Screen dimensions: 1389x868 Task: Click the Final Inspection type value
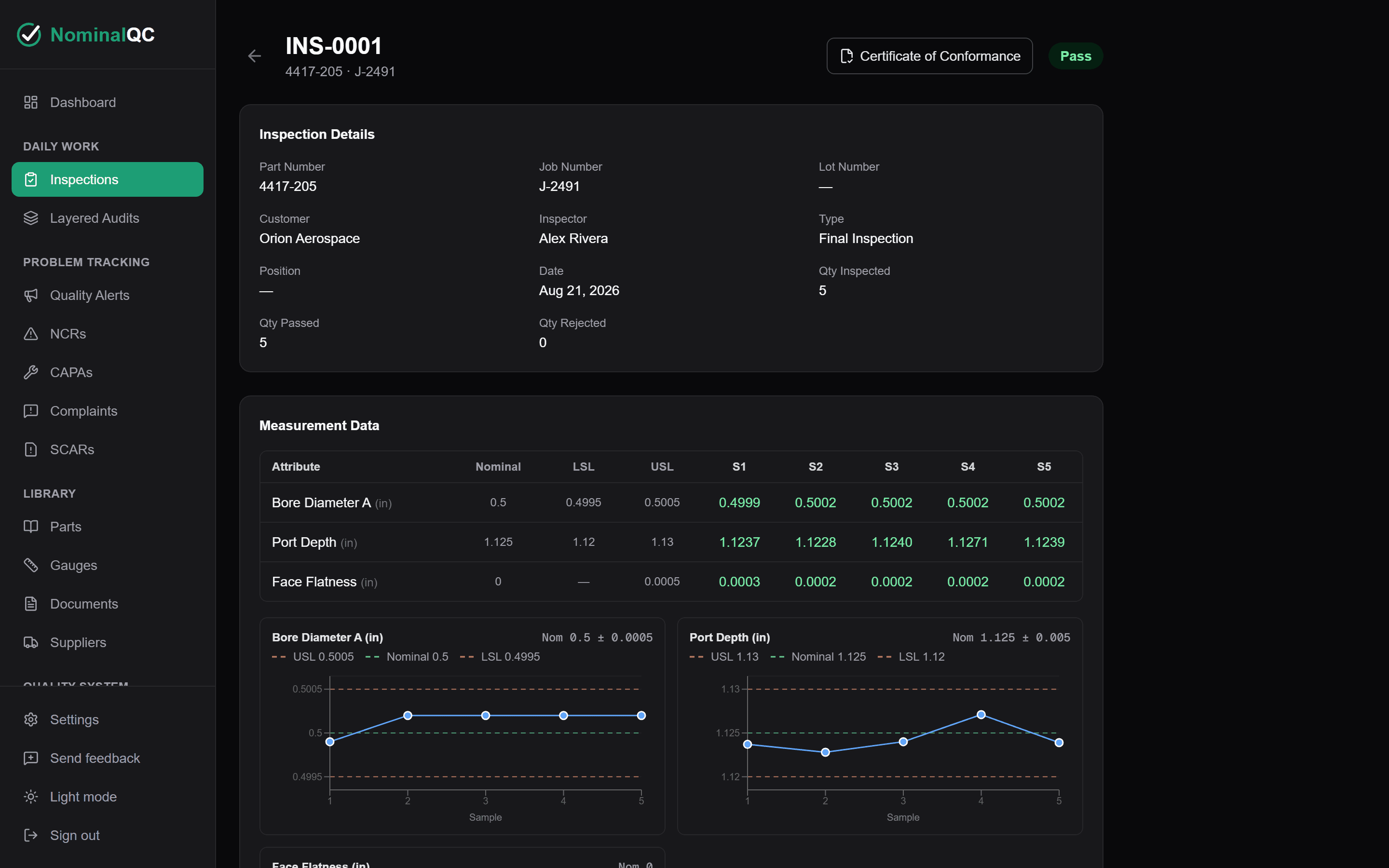866,238
